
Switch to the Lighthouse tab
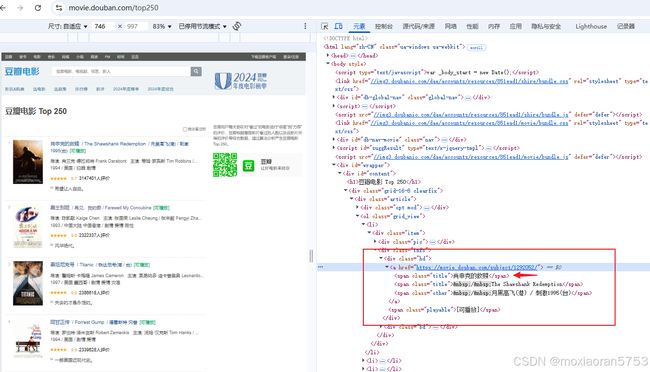click(x=591, y=26)
